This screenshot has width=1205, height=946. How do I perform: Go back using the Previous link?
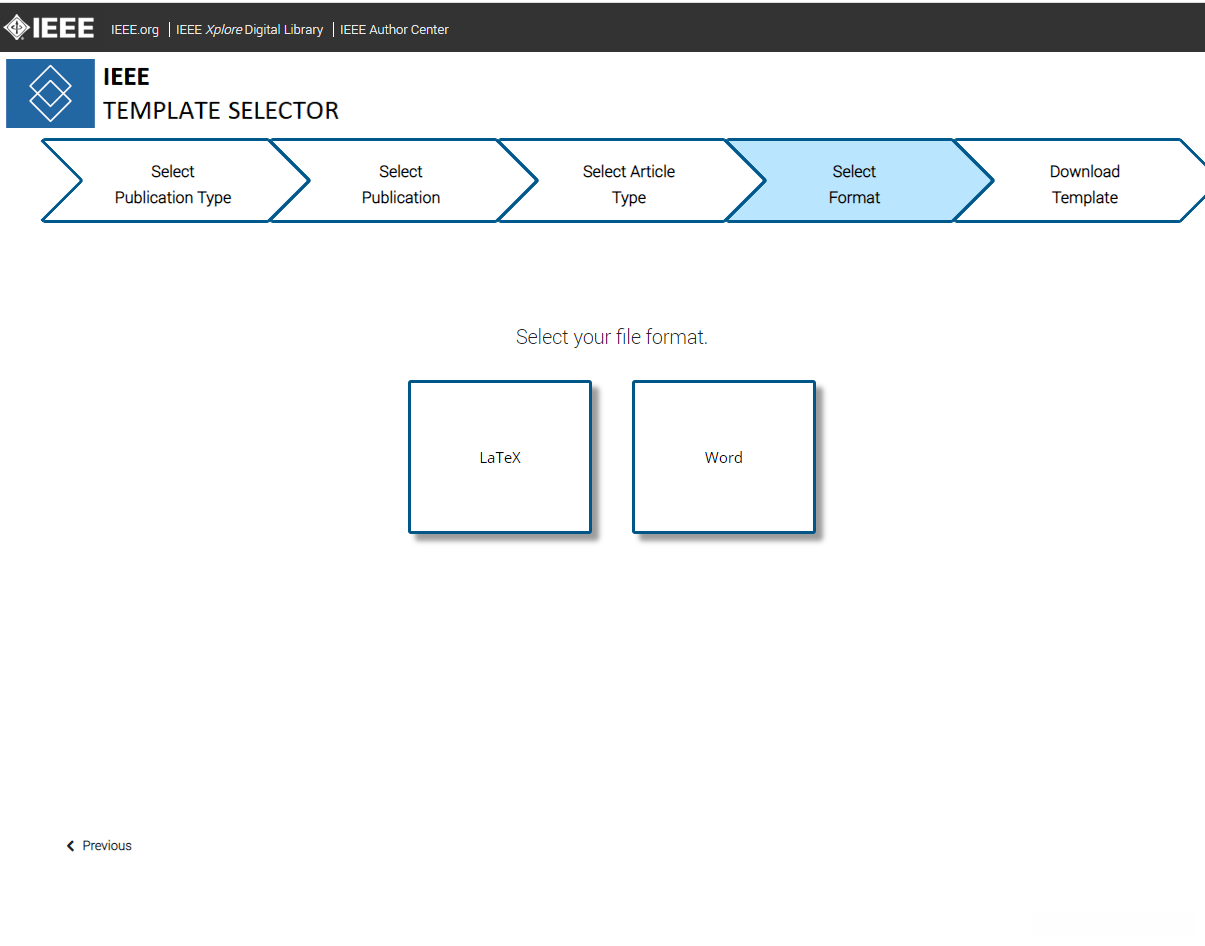[x=99, y=845]
